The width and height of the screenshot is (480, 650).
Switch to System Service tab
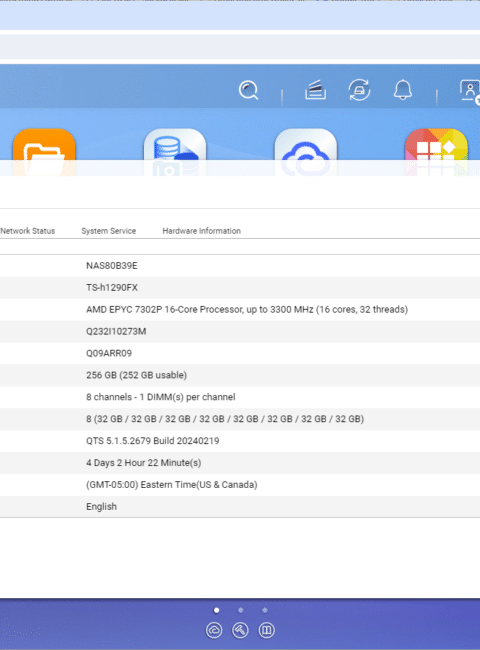point(109,231)
